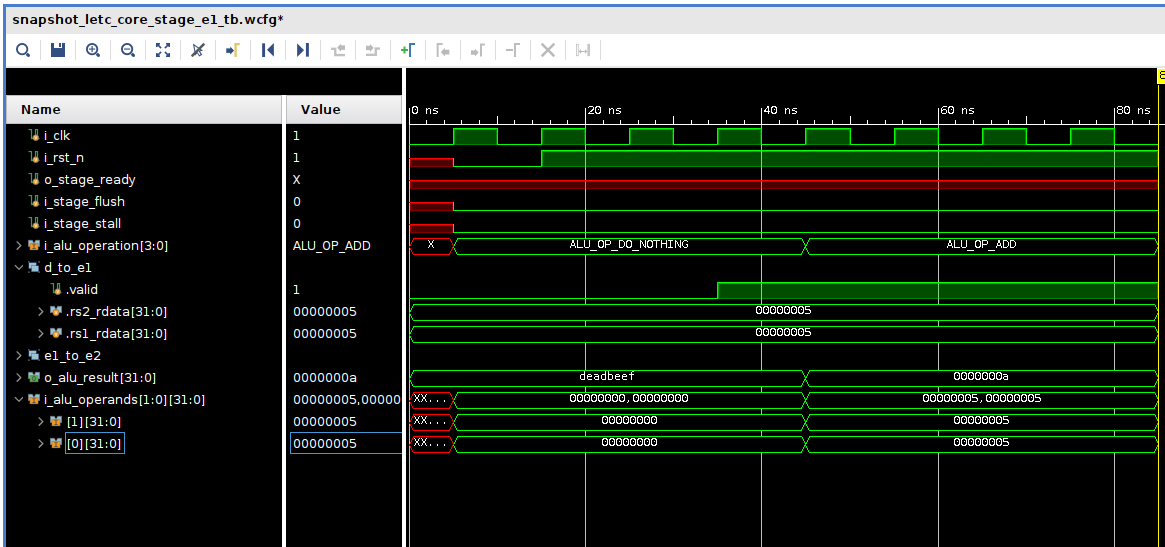Click the next transition icon

tap(372, 50)
